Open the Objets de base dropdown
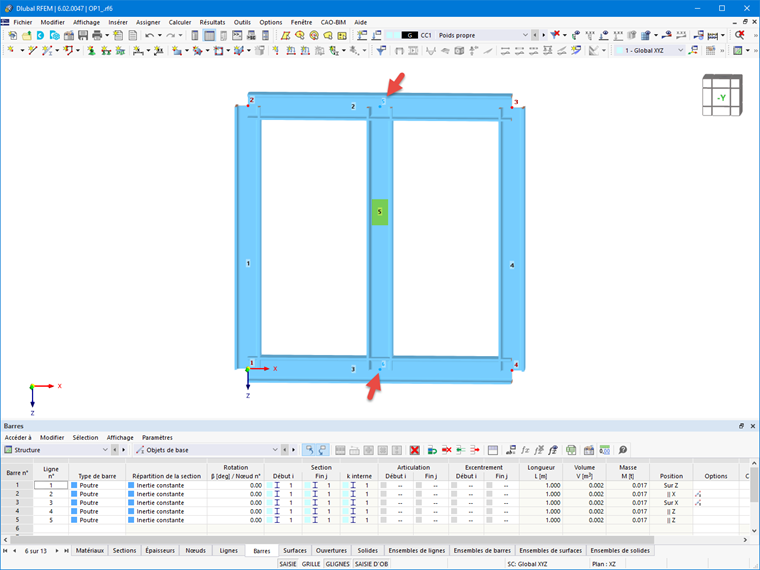Screen dimensions: 760x570 coord(274,450)
